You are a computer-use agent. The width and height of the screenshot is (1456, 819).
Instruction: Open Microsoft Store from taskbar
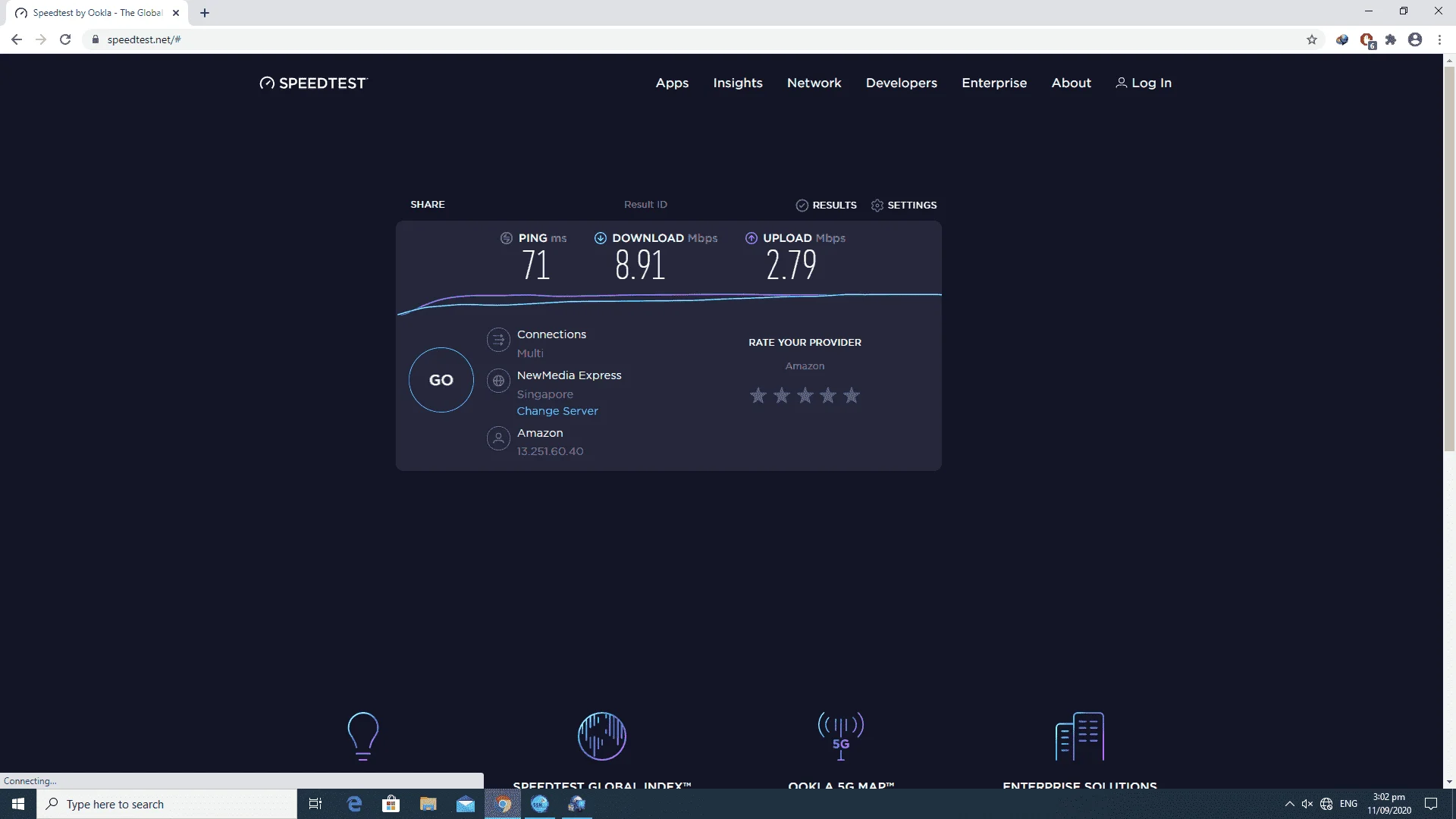pyautogui.click(x=391, y=804)
